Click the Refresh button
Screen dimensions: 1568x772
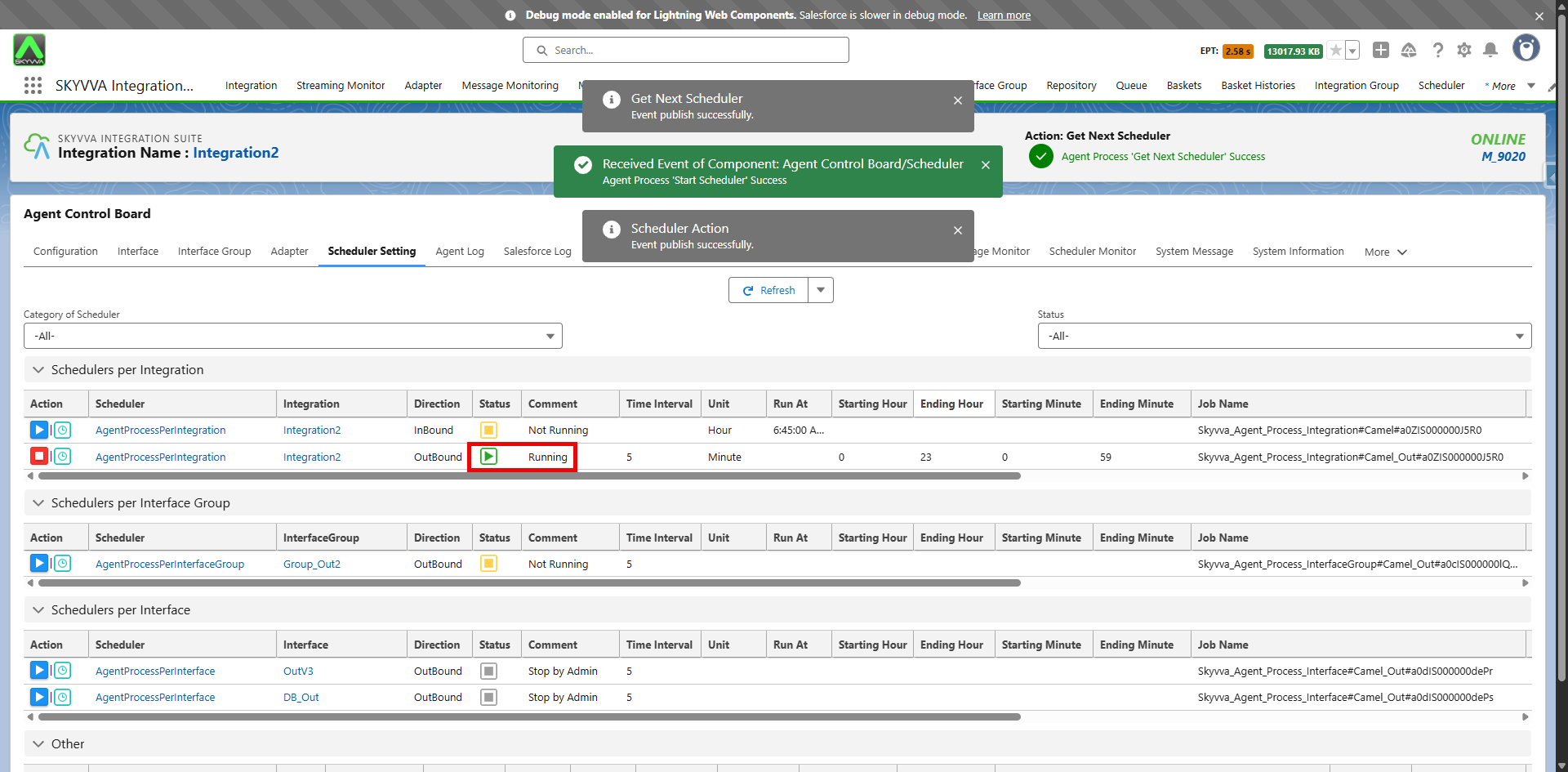tap(768, 290)
